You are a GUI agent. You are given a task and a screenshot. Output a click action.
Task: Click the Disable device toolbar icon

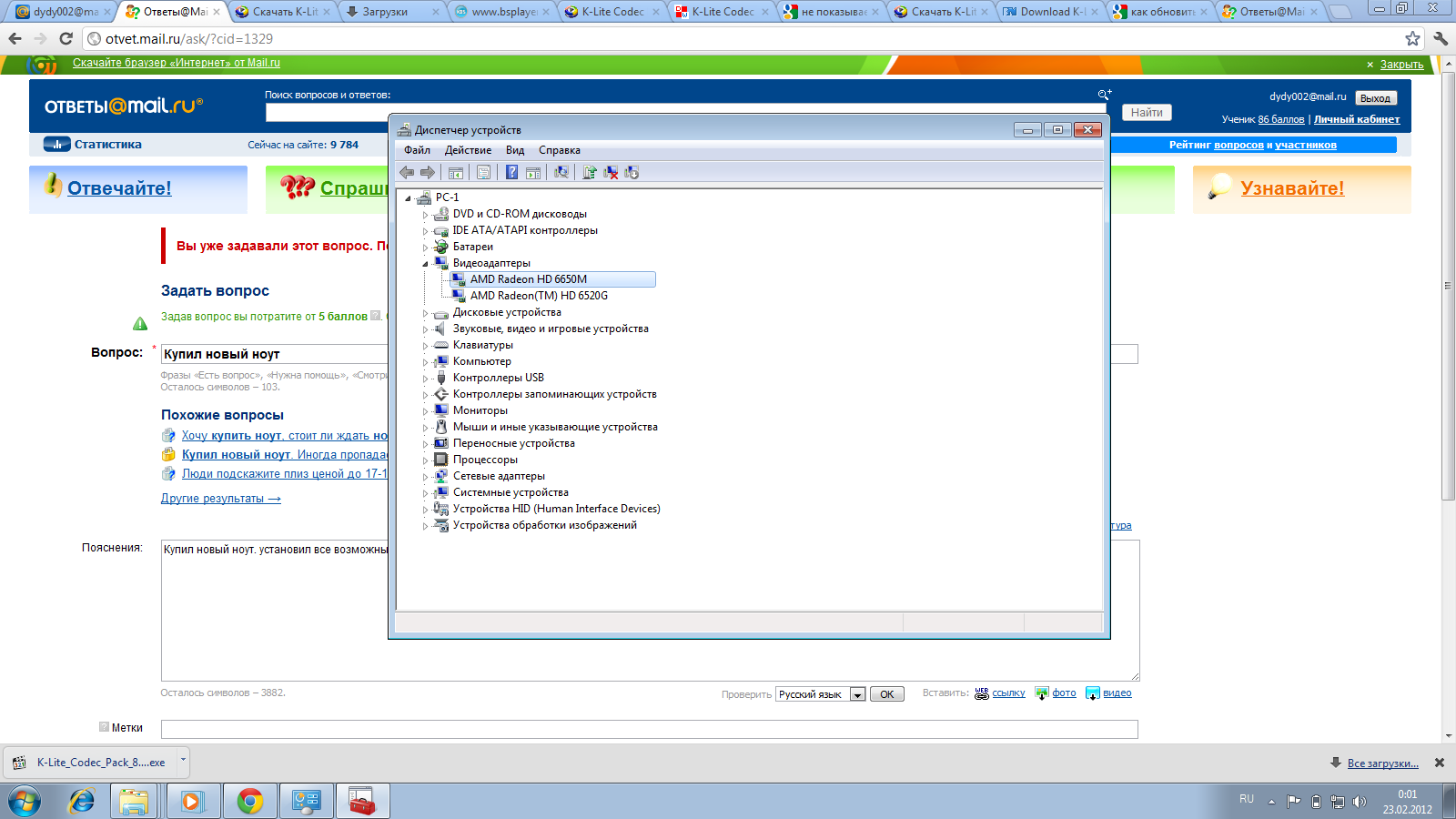(632, 172)
